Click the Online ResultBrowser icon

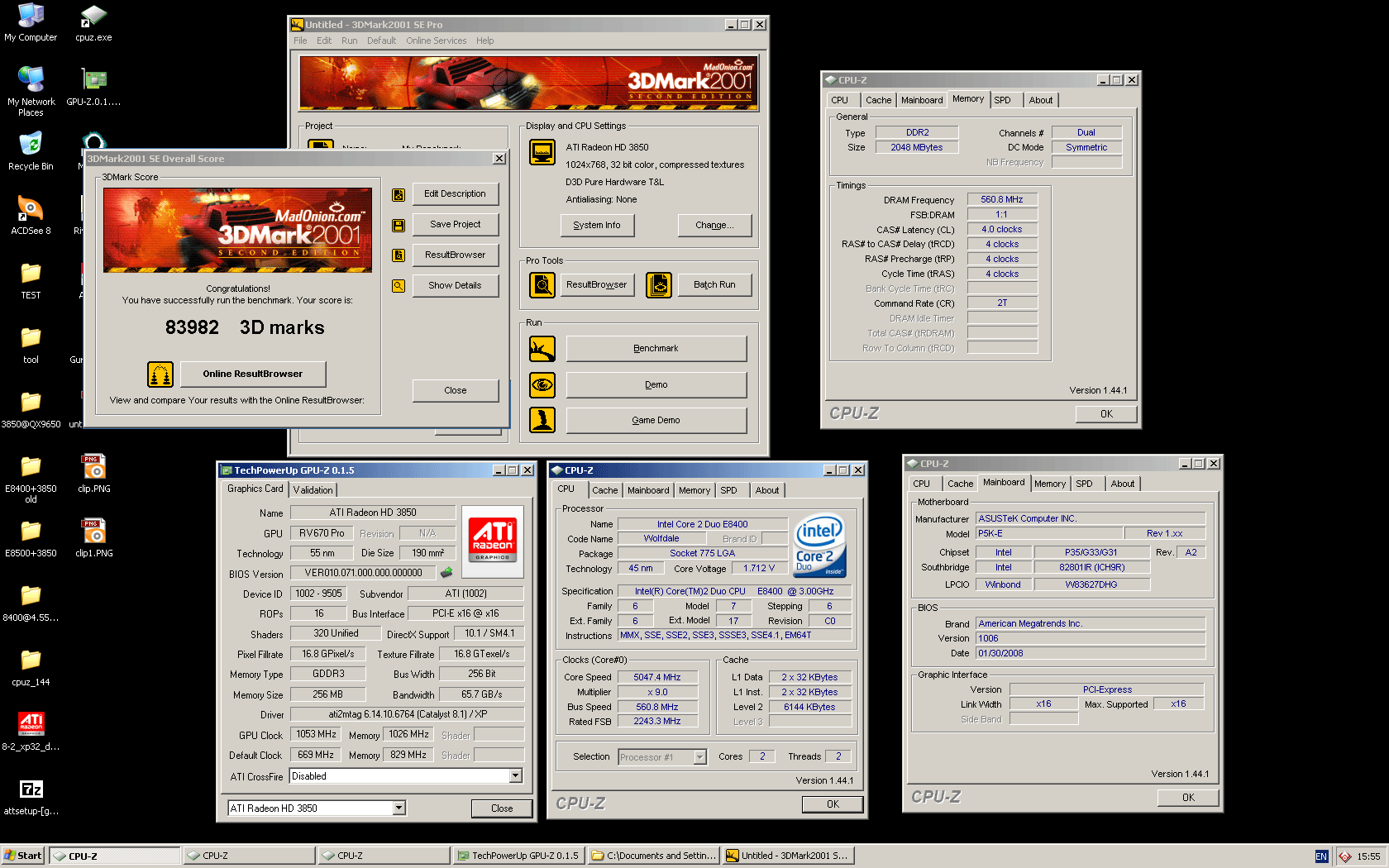(160, 374)
